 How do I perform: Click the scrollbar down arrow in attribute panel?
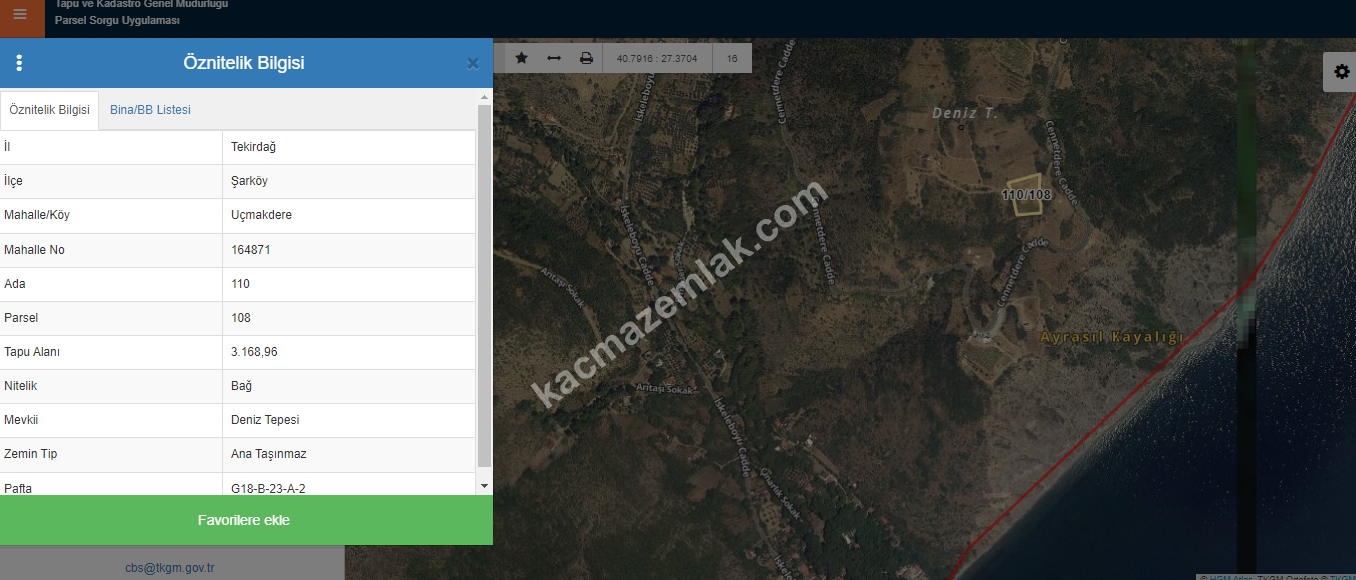tap(485, 486)
